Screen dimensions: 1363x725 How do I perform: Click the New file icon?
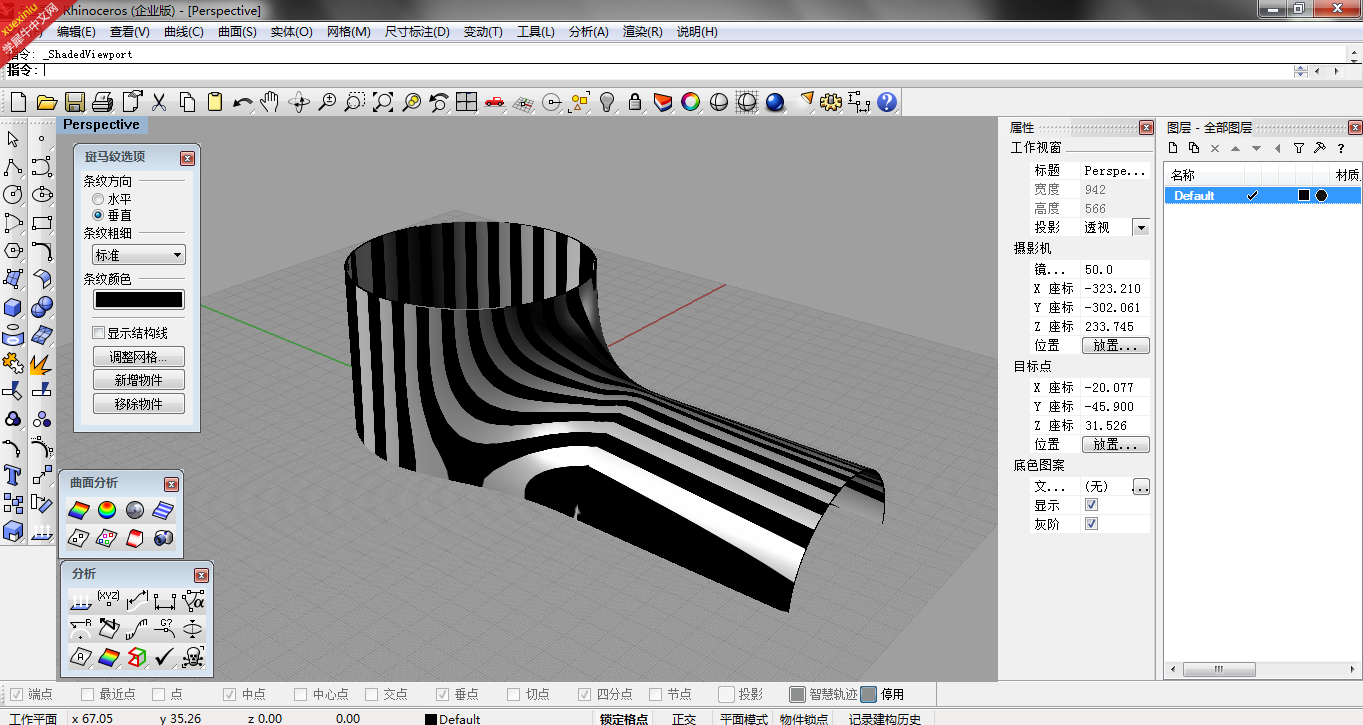point(18,102)
